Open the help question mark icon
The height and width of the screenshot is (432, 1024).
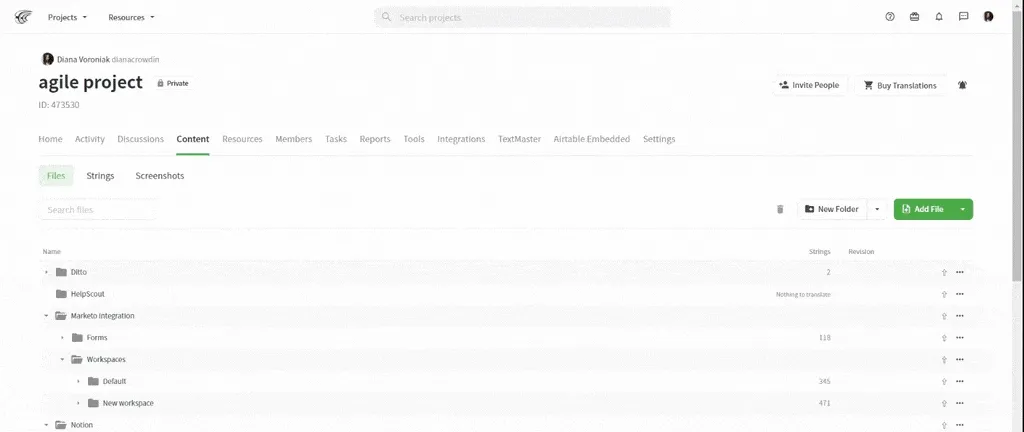[x=889, y=17]
